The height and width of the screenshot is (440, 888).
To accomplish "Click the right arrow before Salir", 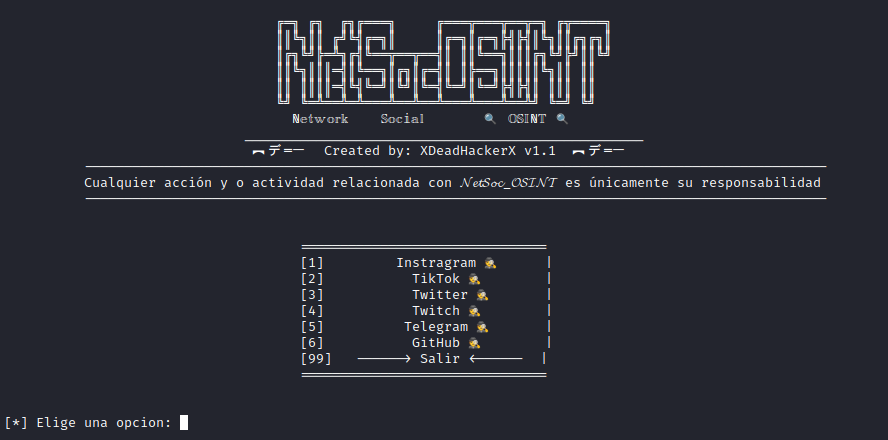I will (x=384, y=358).
